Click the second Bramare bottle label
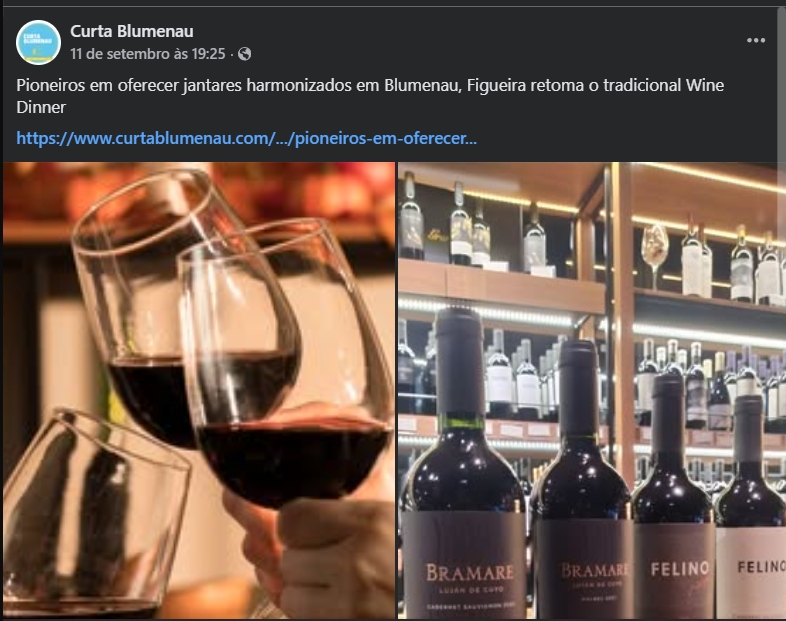Screen dimensions: 786x621 tap(584, 568)
